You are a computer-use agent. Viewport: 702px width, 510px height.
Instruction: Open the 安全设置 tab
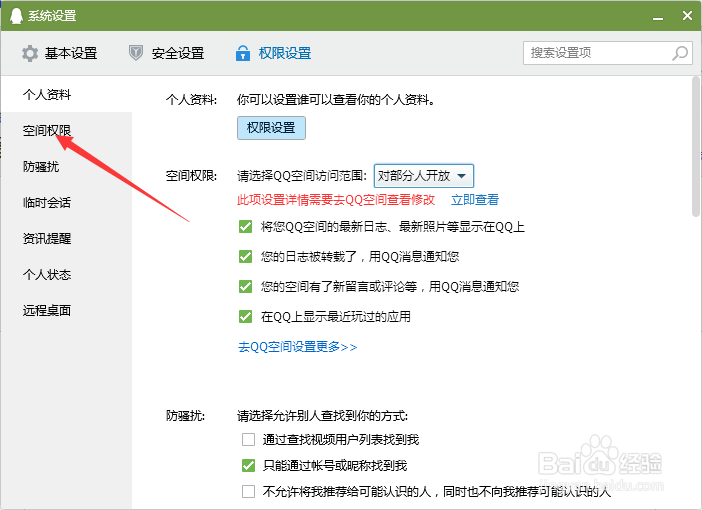[167, 53]
